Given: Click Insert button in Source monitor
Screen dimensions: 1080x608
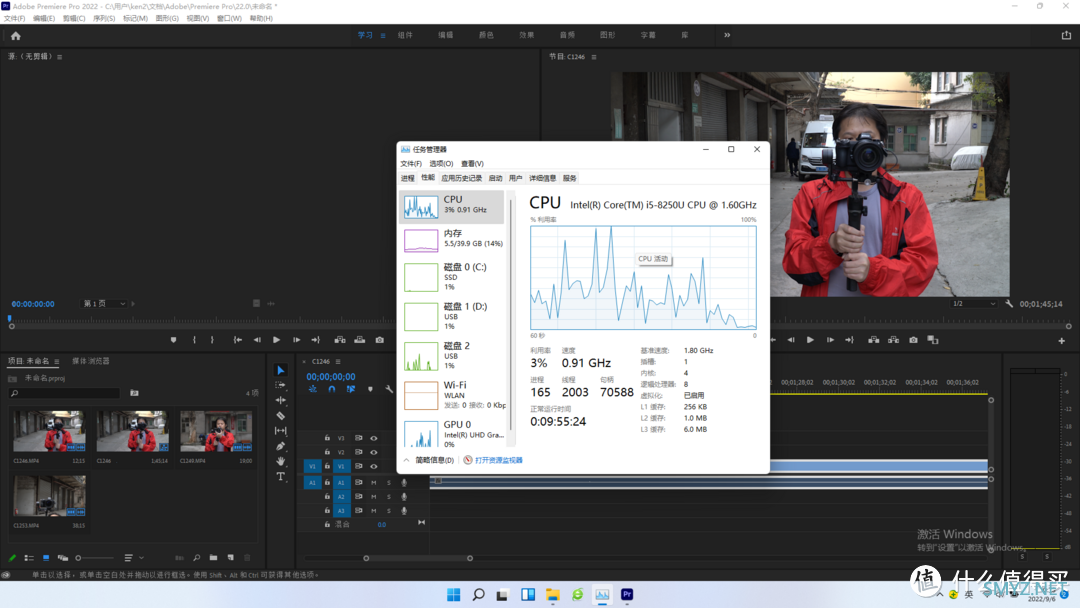Looking at the screenshot, I should [340, 340].
